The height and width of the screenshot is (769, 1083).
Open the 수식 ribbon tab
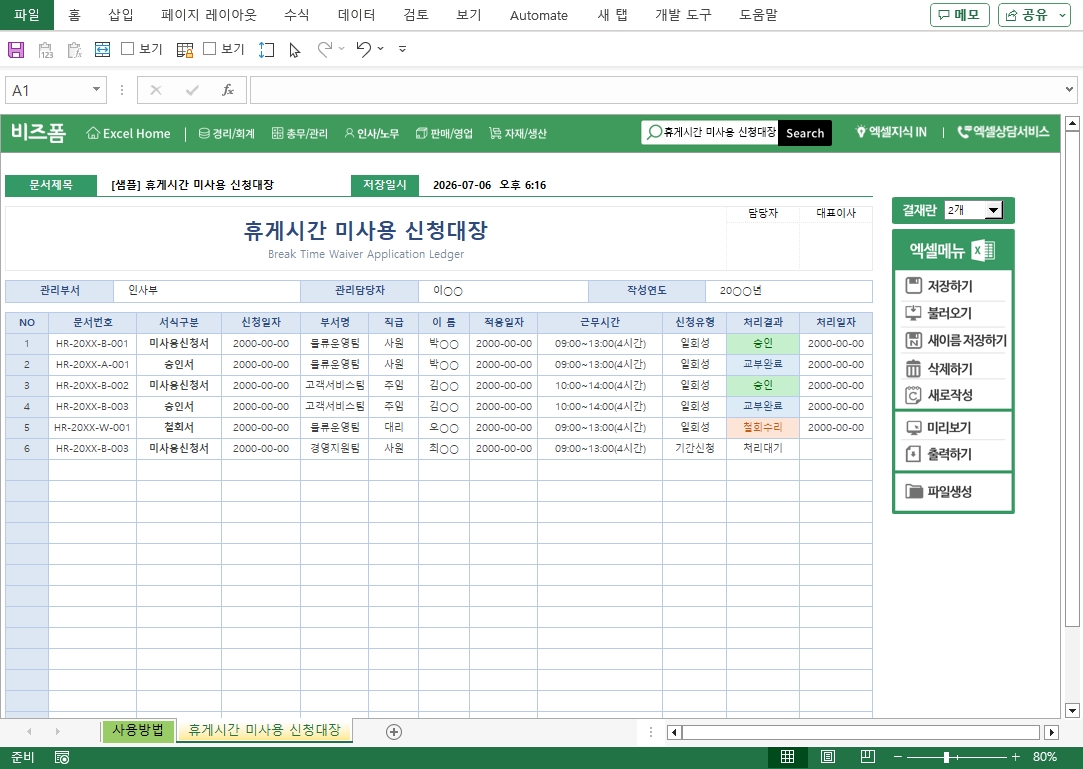pos(297,15)
